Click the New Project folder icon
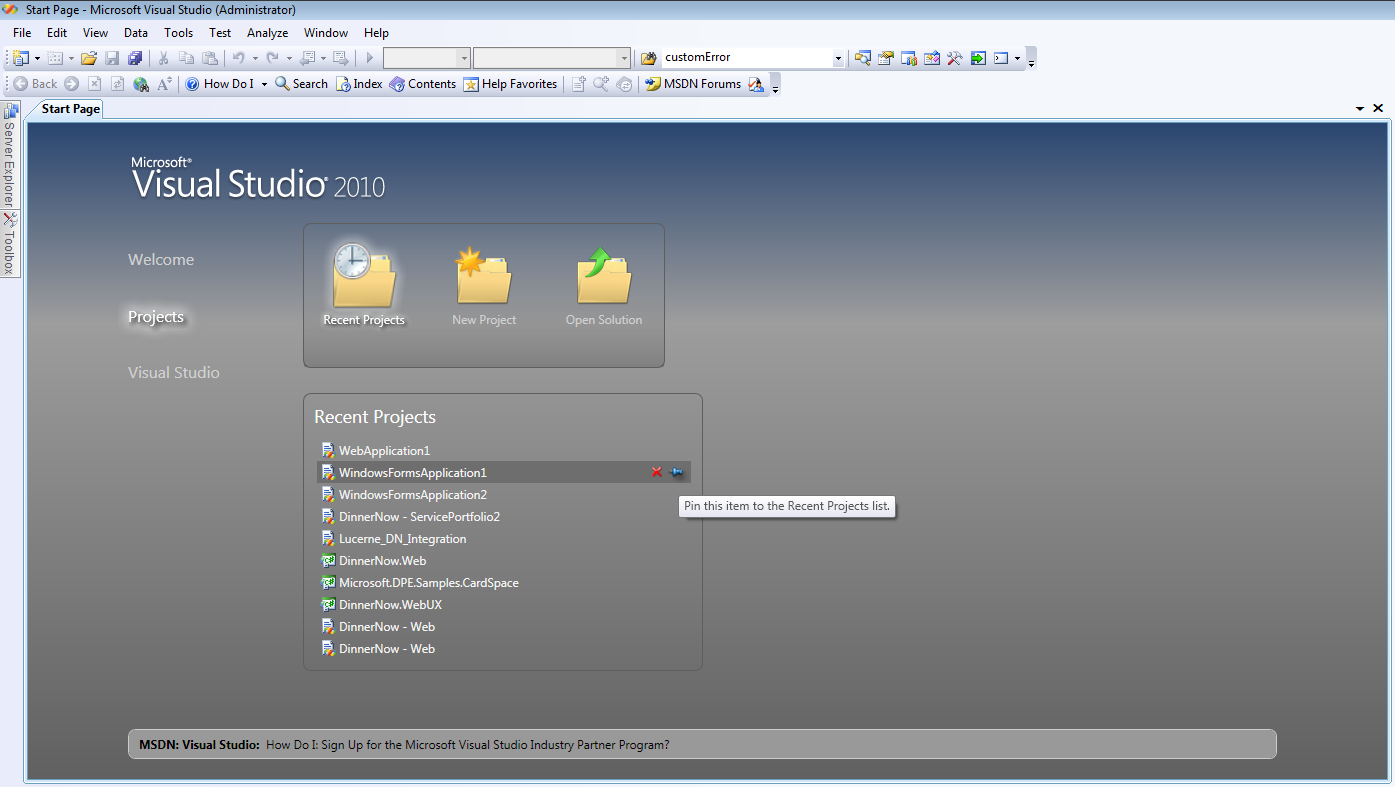Viewport: 1395px width, 787px height. [x=484, y=276]
